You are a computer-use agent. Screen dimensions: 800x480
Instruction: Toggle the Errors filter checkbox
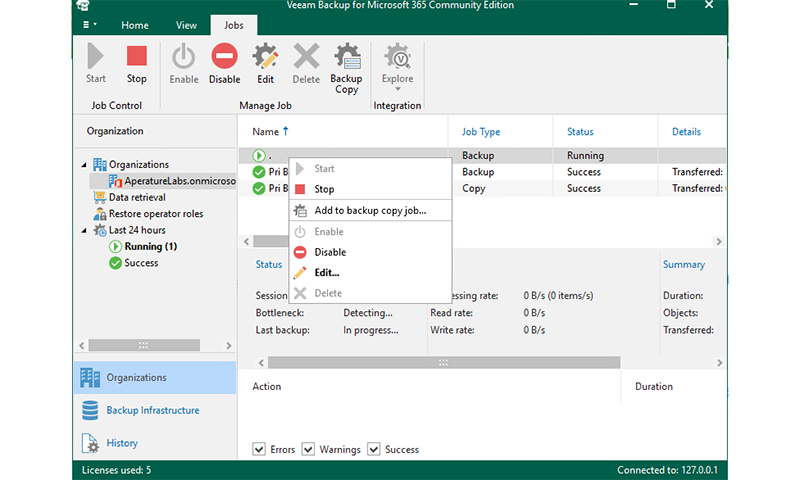coord(259,449)
